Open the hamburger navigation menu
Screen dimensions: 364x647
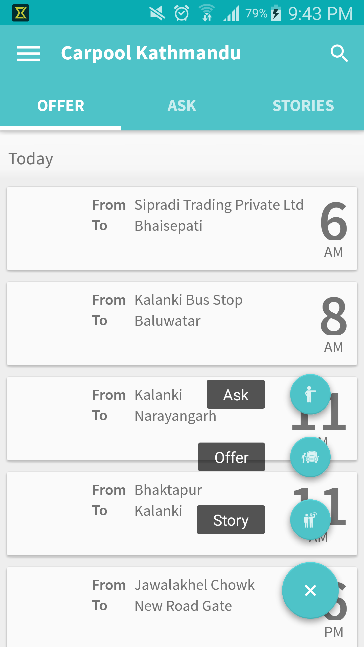coord(28,54)
